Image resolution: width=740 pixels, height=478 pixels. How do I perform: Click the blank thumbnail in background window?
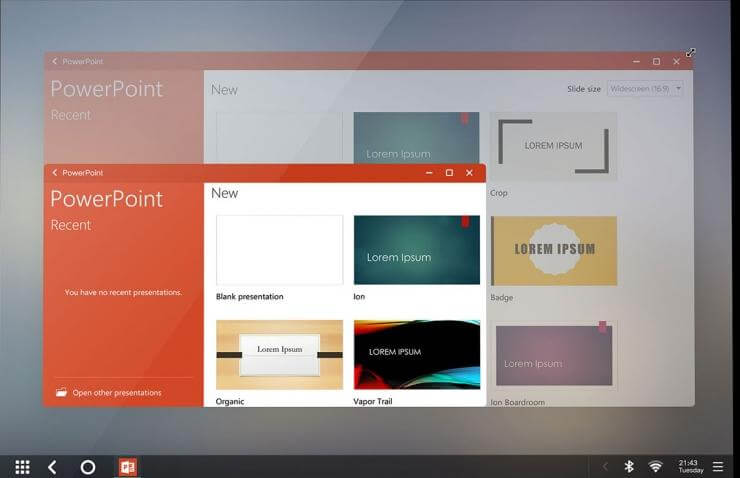click(279, 138)
